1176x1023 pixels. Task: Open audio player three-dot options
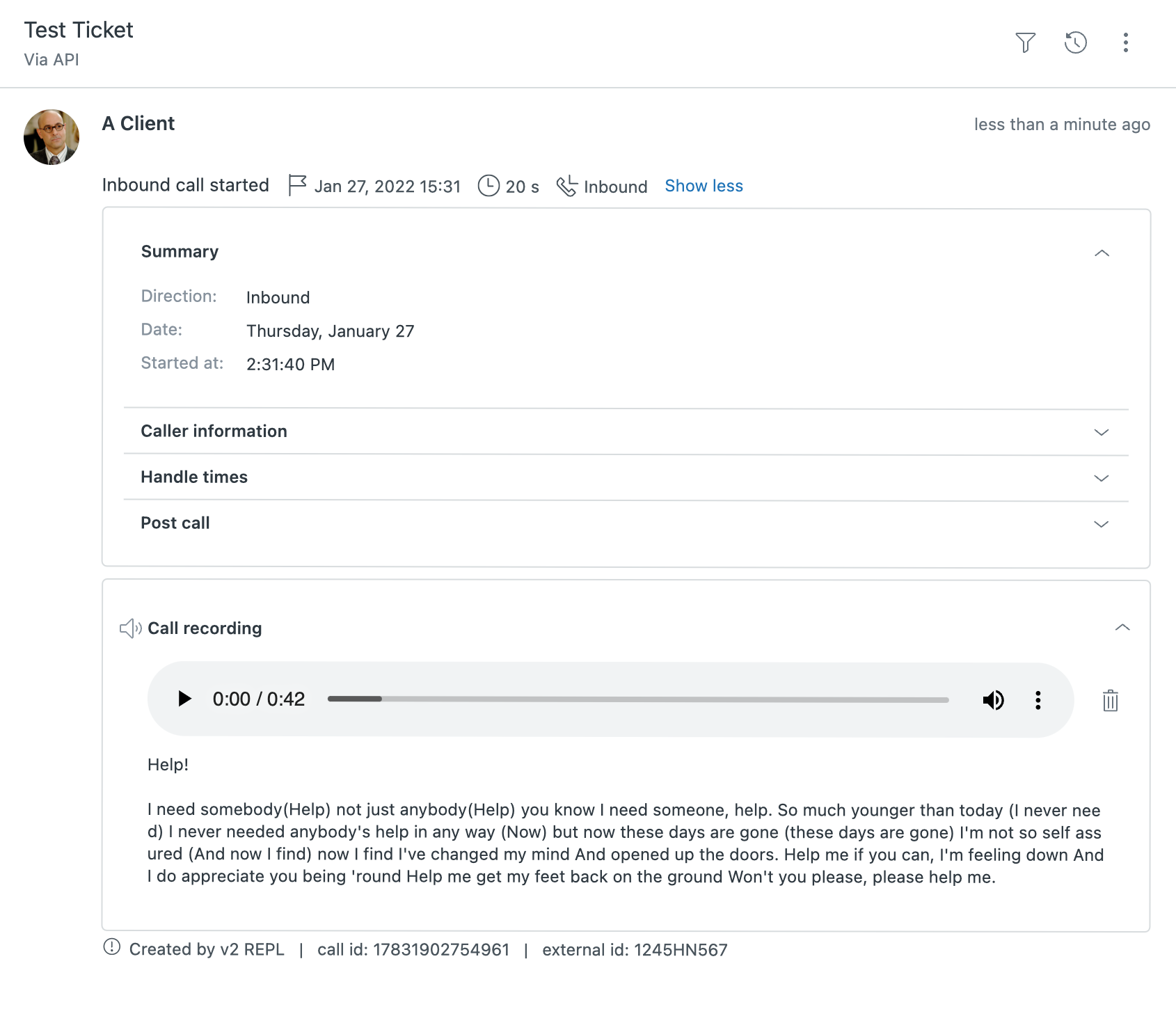click(x=1038, y=700)
